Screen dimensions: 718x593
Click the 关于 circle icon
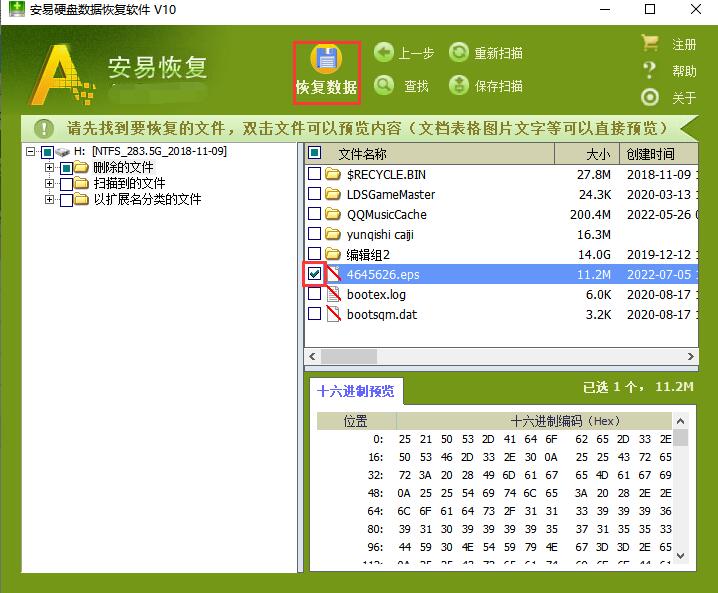pos(650,97)
